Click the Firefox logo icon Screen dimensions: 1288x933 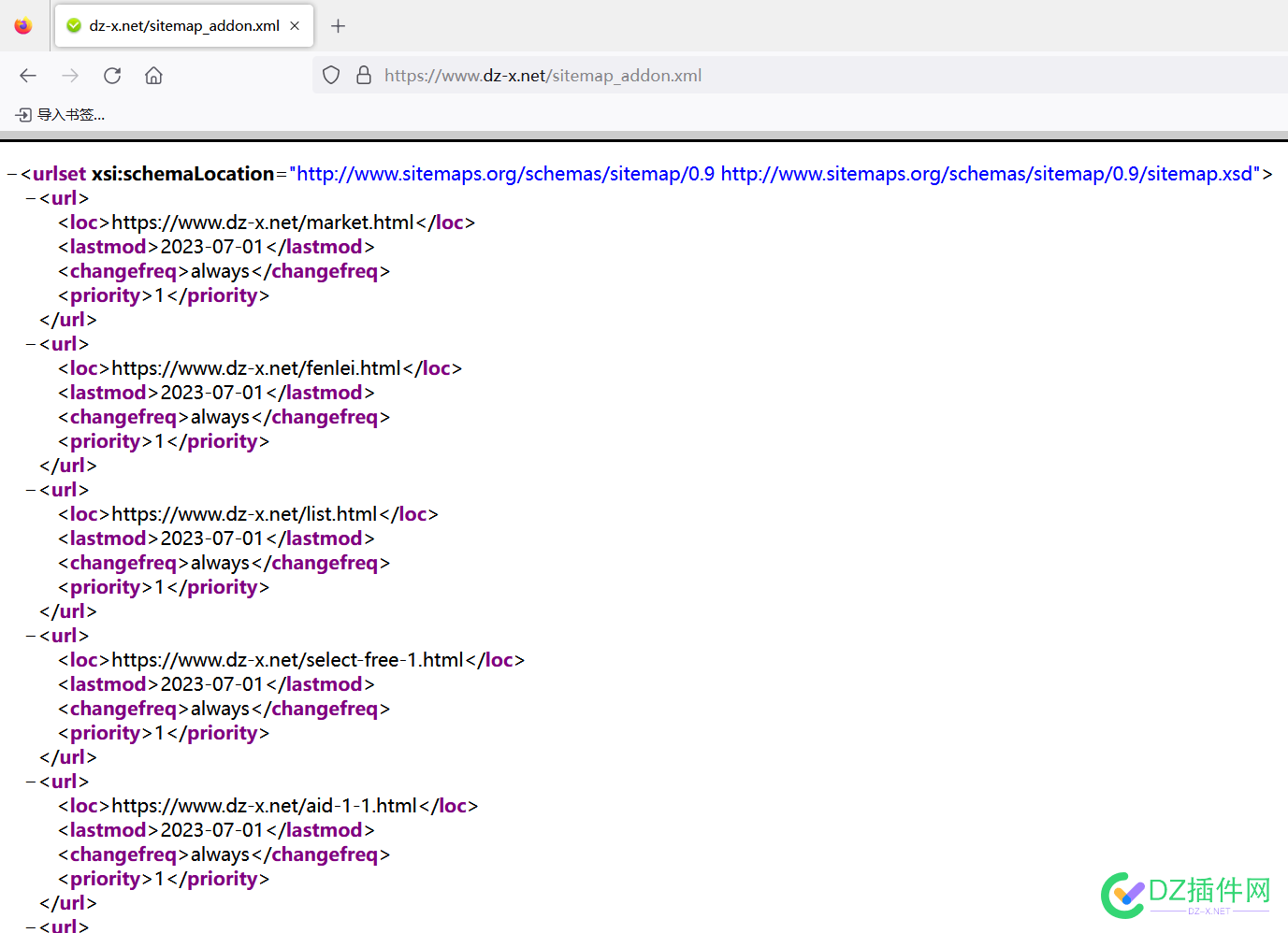click(23, 26)
